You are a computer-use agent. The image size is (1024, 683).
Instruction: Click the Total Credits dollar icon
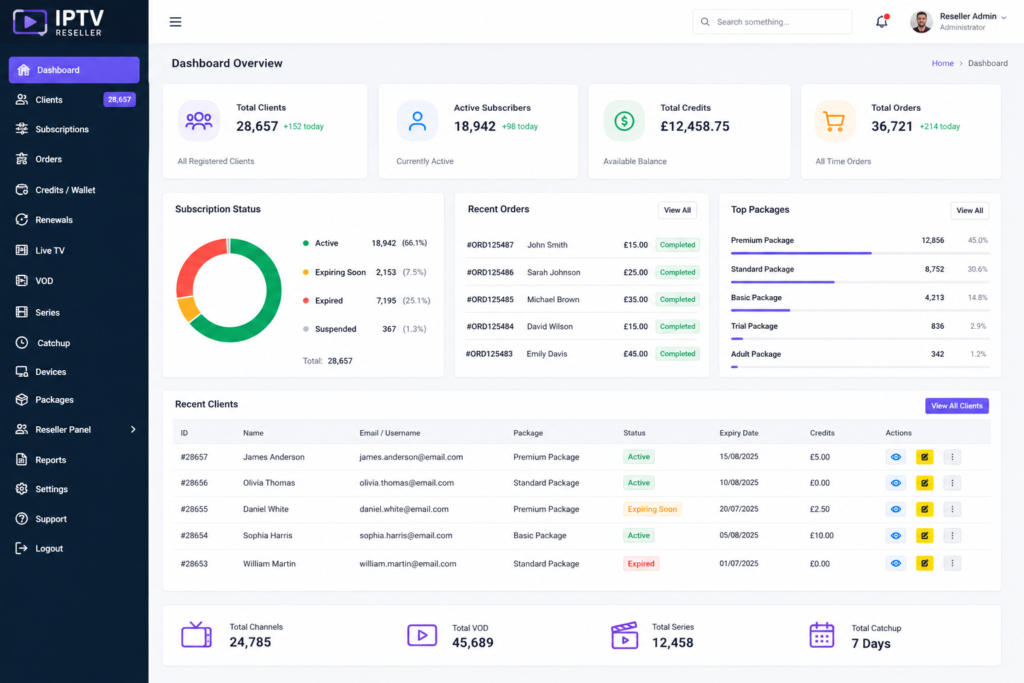click(x=624, y=121)
